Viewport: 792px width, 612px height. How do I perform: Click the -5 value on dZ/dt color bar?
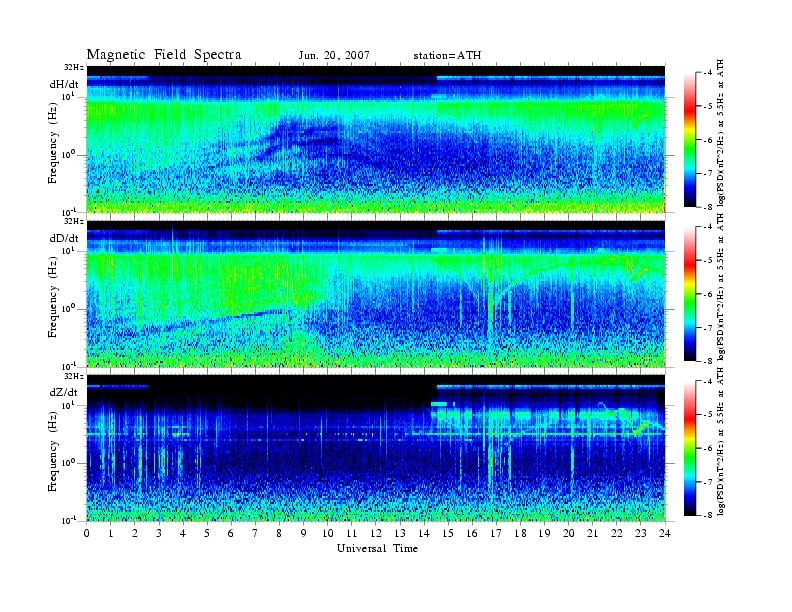pyautogui.click(x=708, y=415)
